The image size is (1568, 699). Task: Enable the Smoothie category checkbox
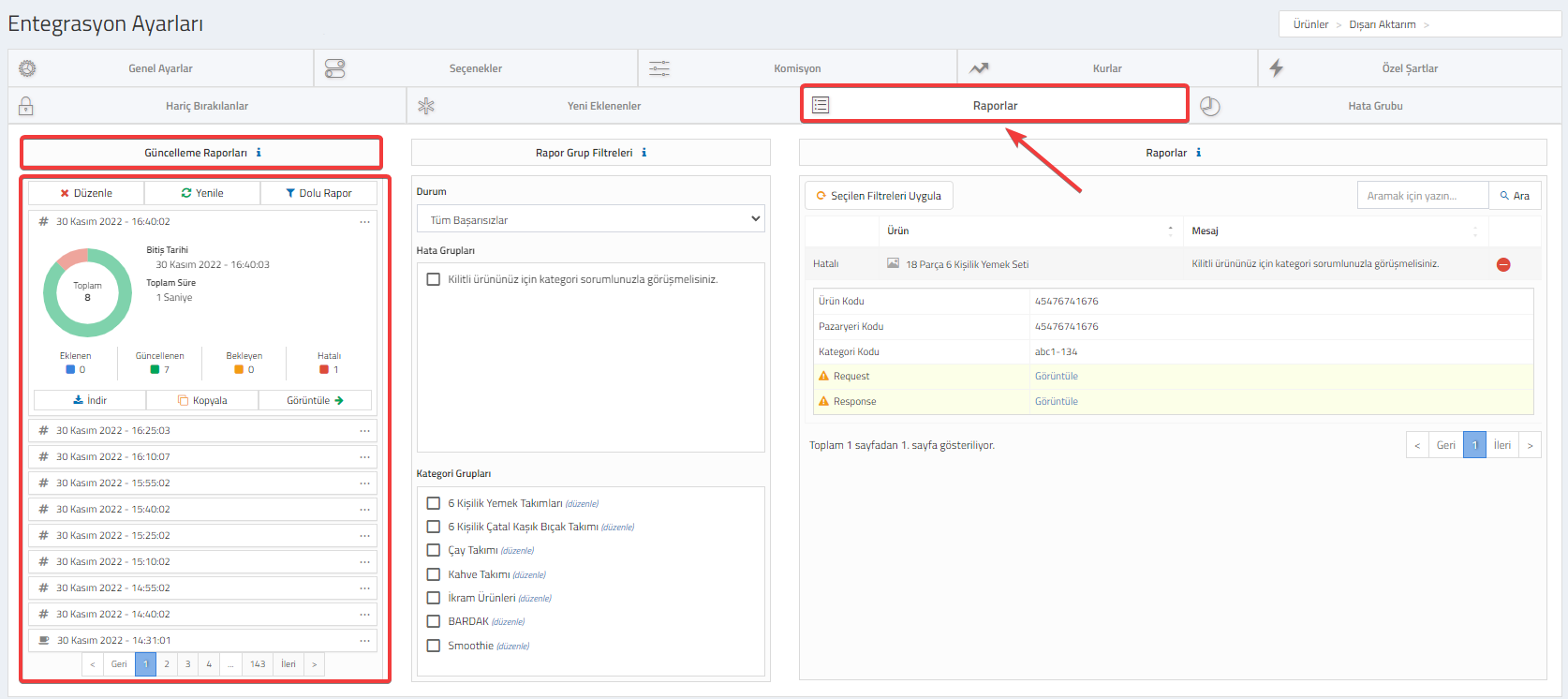[433, 646]
